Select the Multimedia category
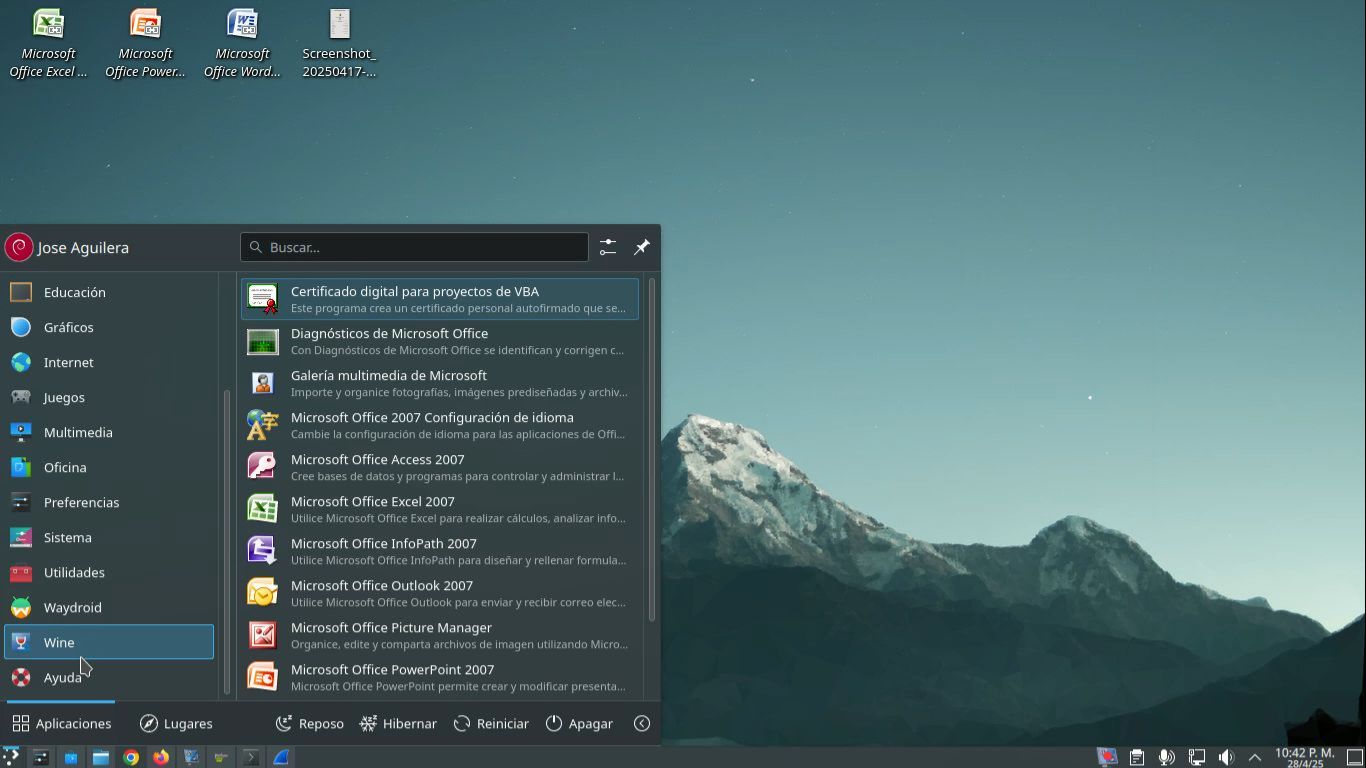This screenshot has height=768, width=1366. (x=109, y=432)
